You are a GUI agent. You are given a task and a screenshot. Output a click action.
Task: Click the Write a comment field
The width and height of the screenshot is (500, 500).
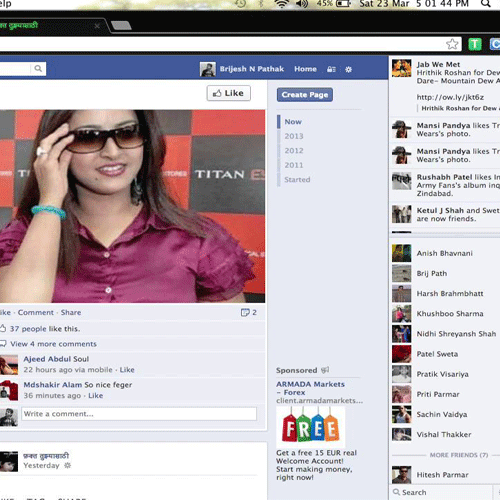[139, 414]
